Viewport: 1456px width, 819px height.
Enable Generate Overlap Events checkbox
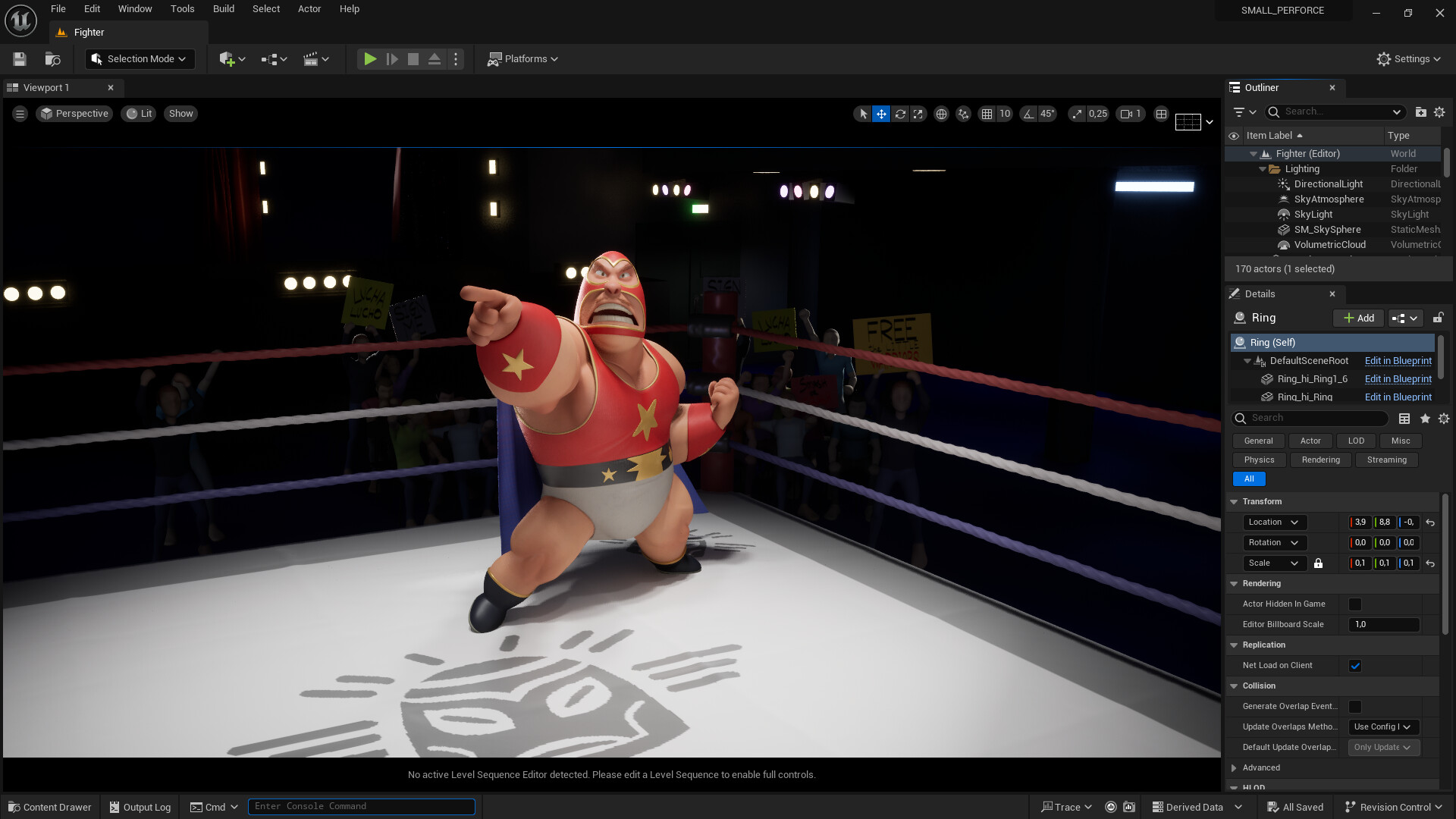[x=1355, y=707]
